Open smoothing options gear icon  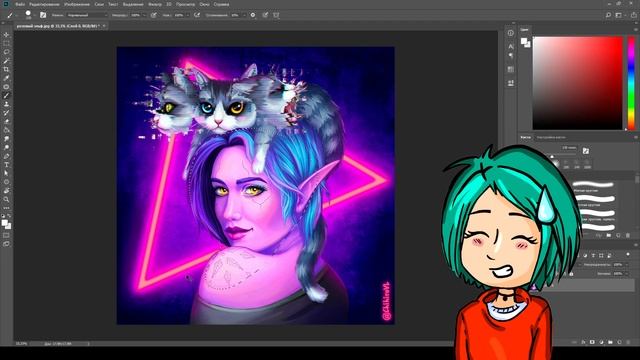coord(253,15)
